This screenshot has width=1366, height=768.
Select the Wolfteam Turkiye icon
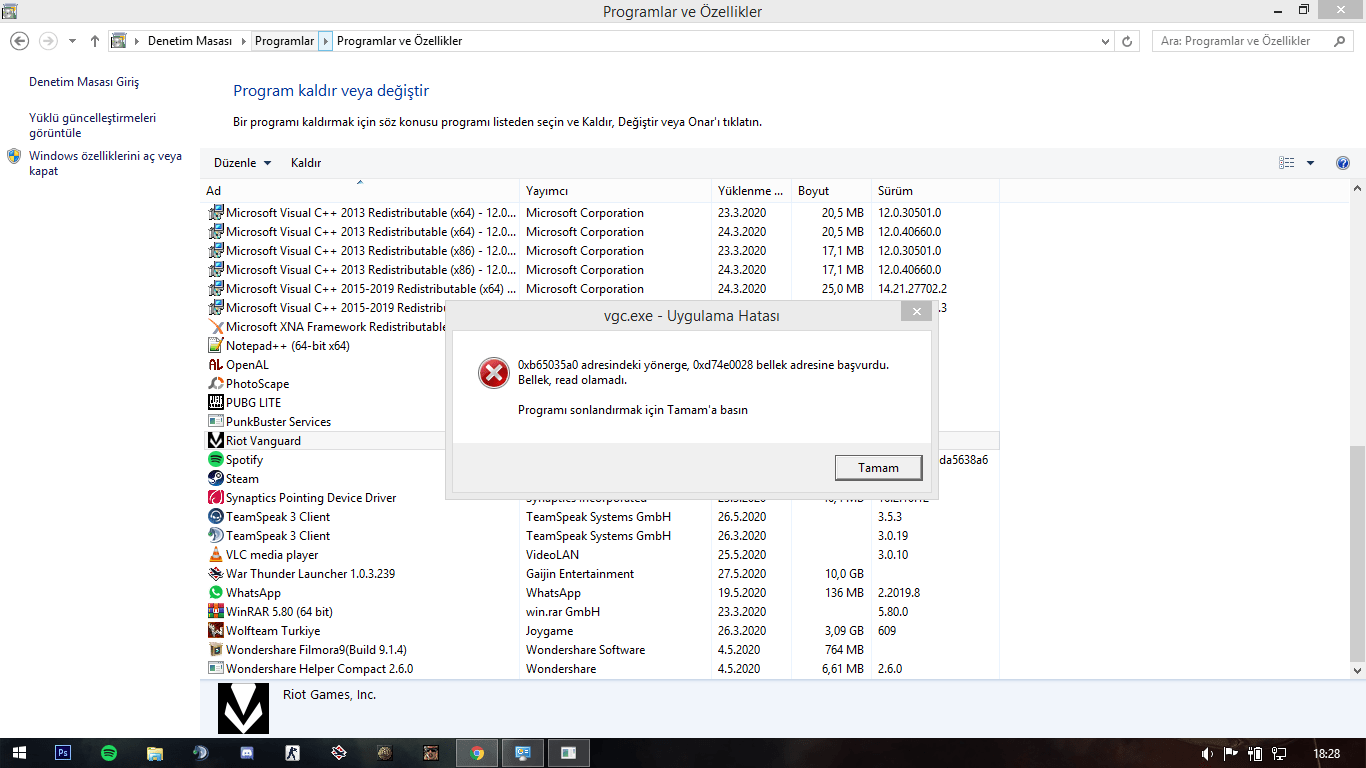(215, 631)
